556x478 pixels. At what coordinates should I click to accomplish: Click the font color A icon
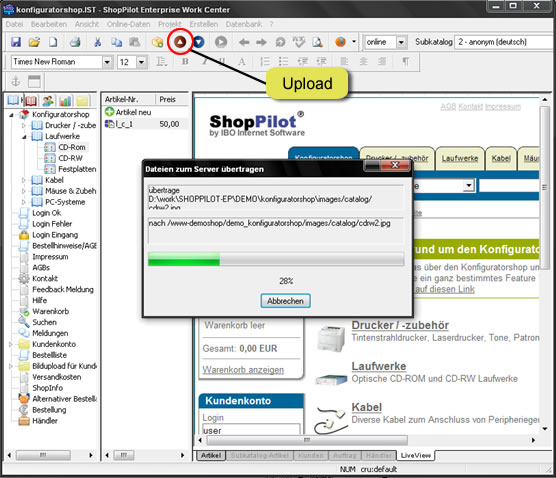click(242, 62)
